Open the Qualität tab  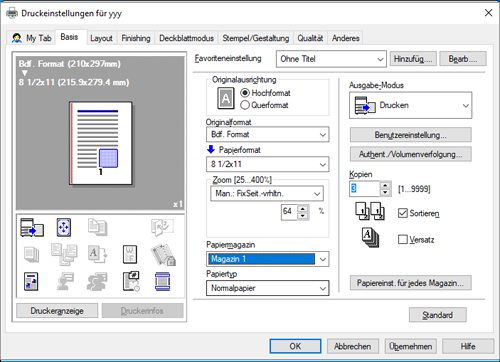[310, 38]
